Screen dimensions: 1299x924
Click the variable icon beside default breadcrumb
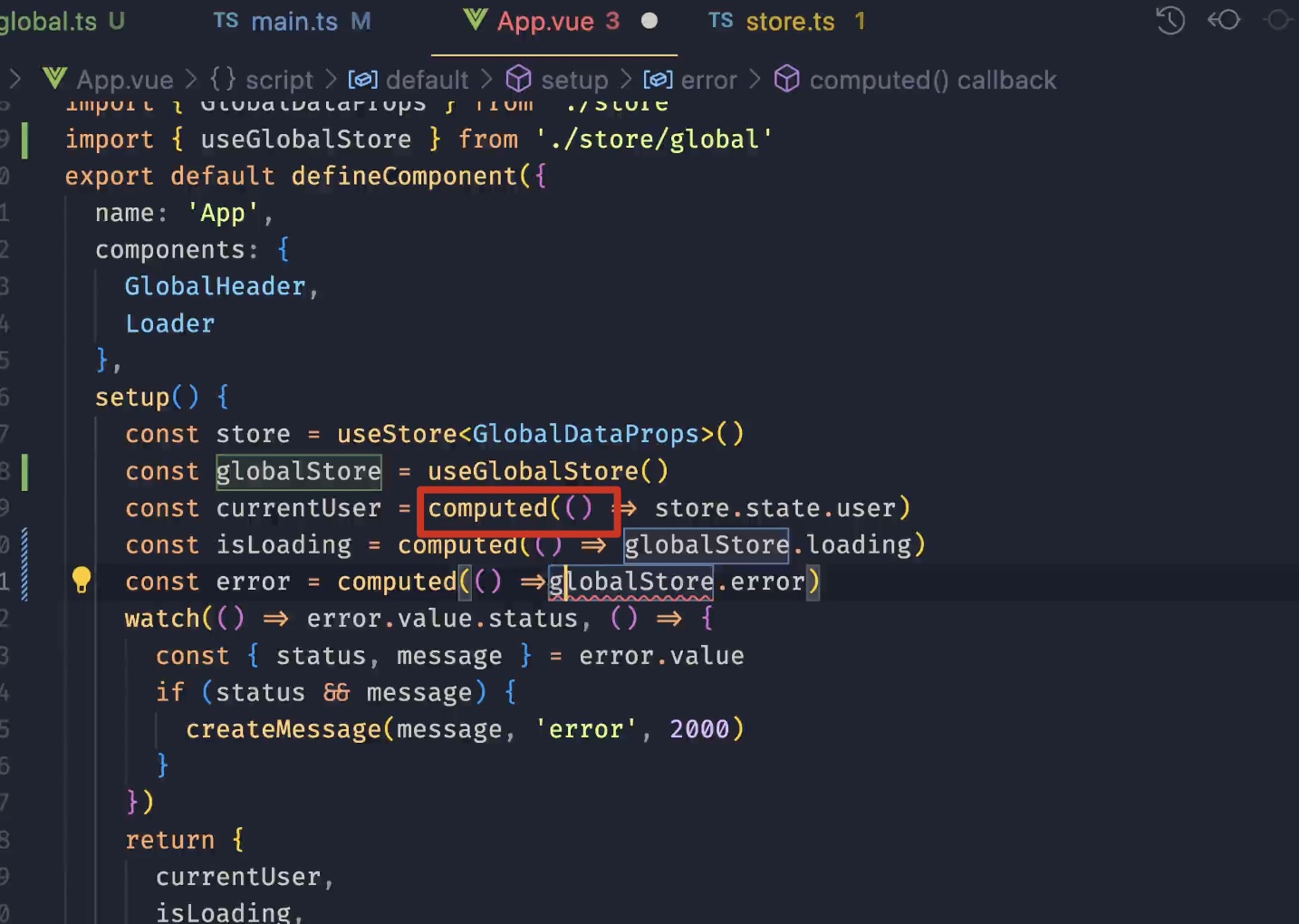click(x=362, y=80)
